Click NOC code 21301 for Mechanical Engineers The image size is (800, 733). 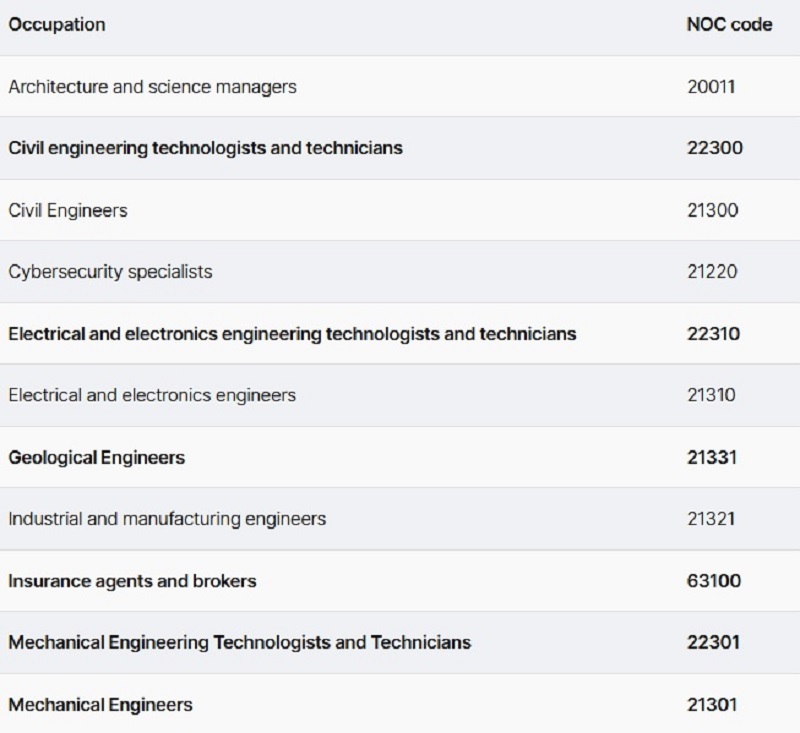pyautogui.click(x=712, y=705)
